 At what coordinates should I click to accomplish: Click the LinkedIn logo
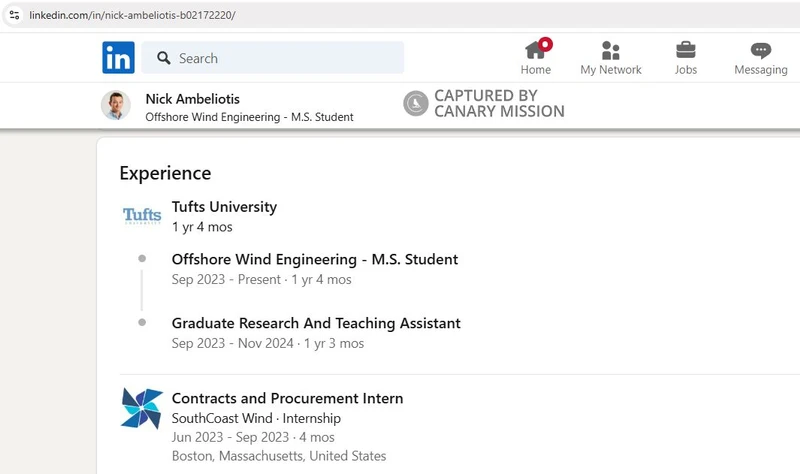coord(118,58)
